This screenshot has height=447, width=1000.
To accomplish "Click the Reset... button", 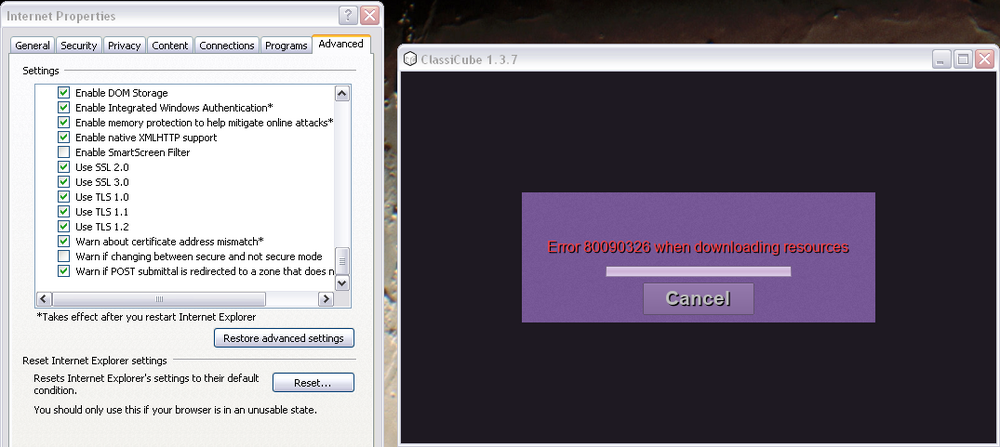I will click(312, 383).
